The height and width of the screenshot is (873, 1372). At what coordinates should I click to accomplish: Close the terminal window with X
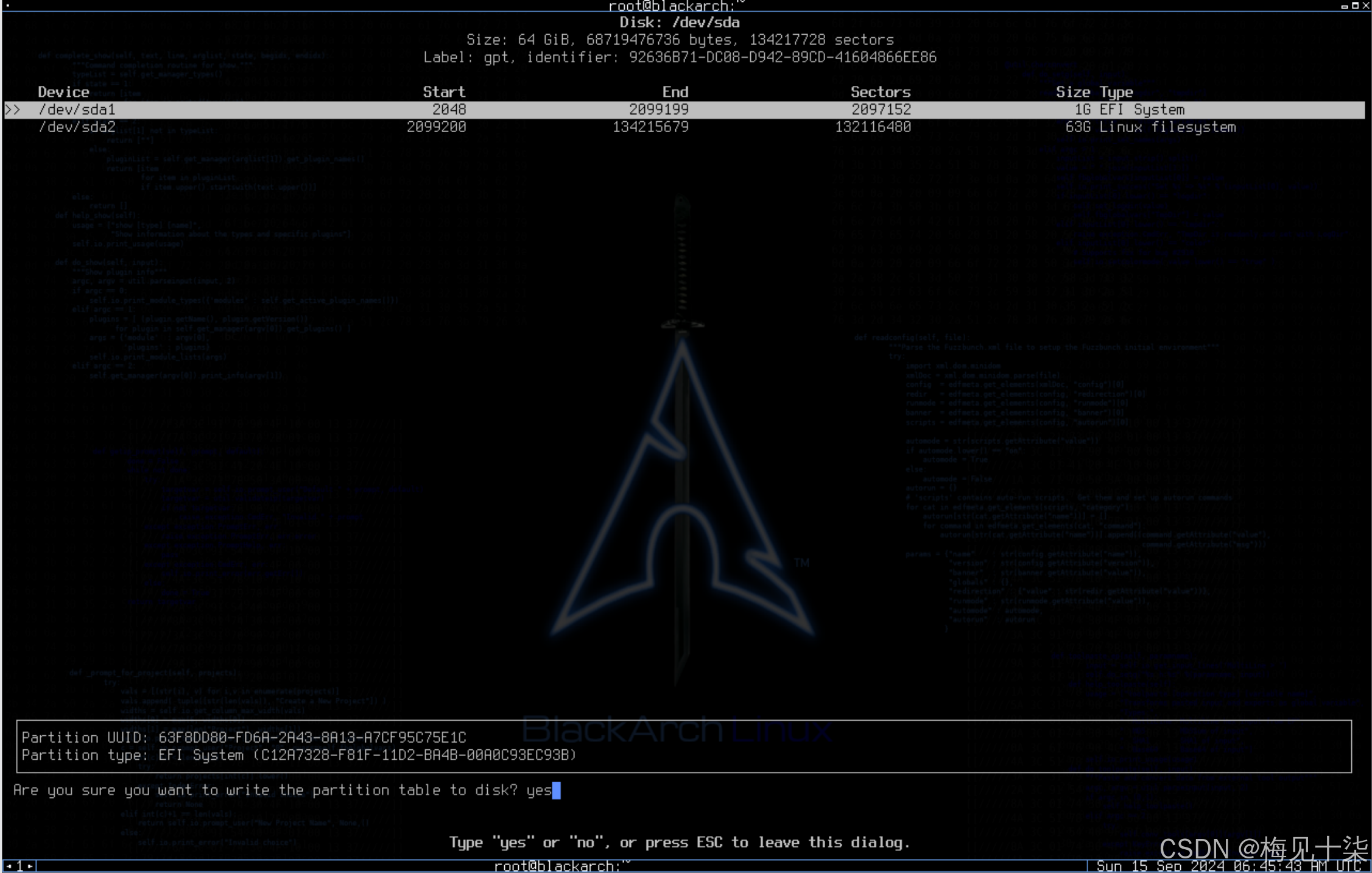click(x=1365, y=6)
